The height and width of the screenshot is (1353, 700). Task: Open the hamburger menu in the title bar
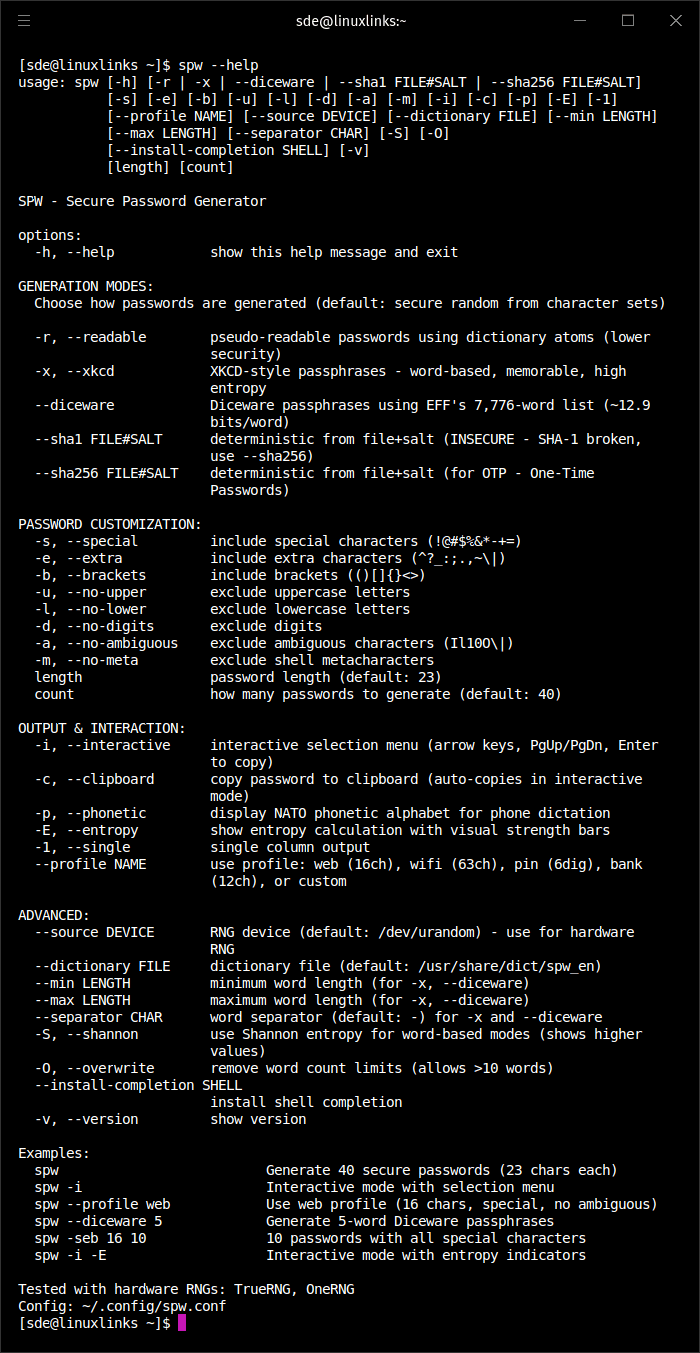24,20
